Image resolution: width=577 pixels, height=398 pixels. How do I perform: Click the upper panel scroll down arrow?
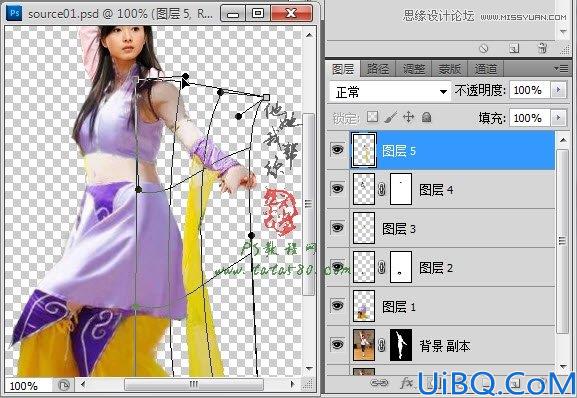[563, 32]
